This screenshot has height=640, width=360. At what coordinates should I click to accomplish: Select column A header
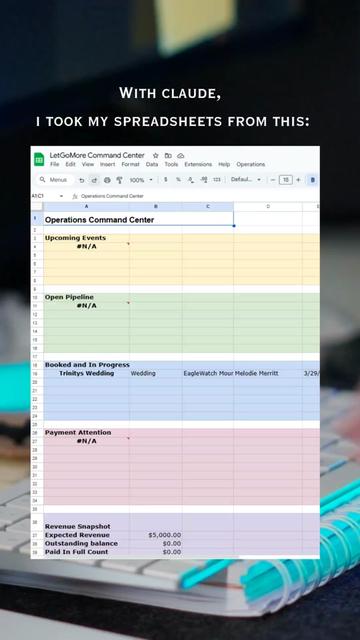tap(87, 207)
